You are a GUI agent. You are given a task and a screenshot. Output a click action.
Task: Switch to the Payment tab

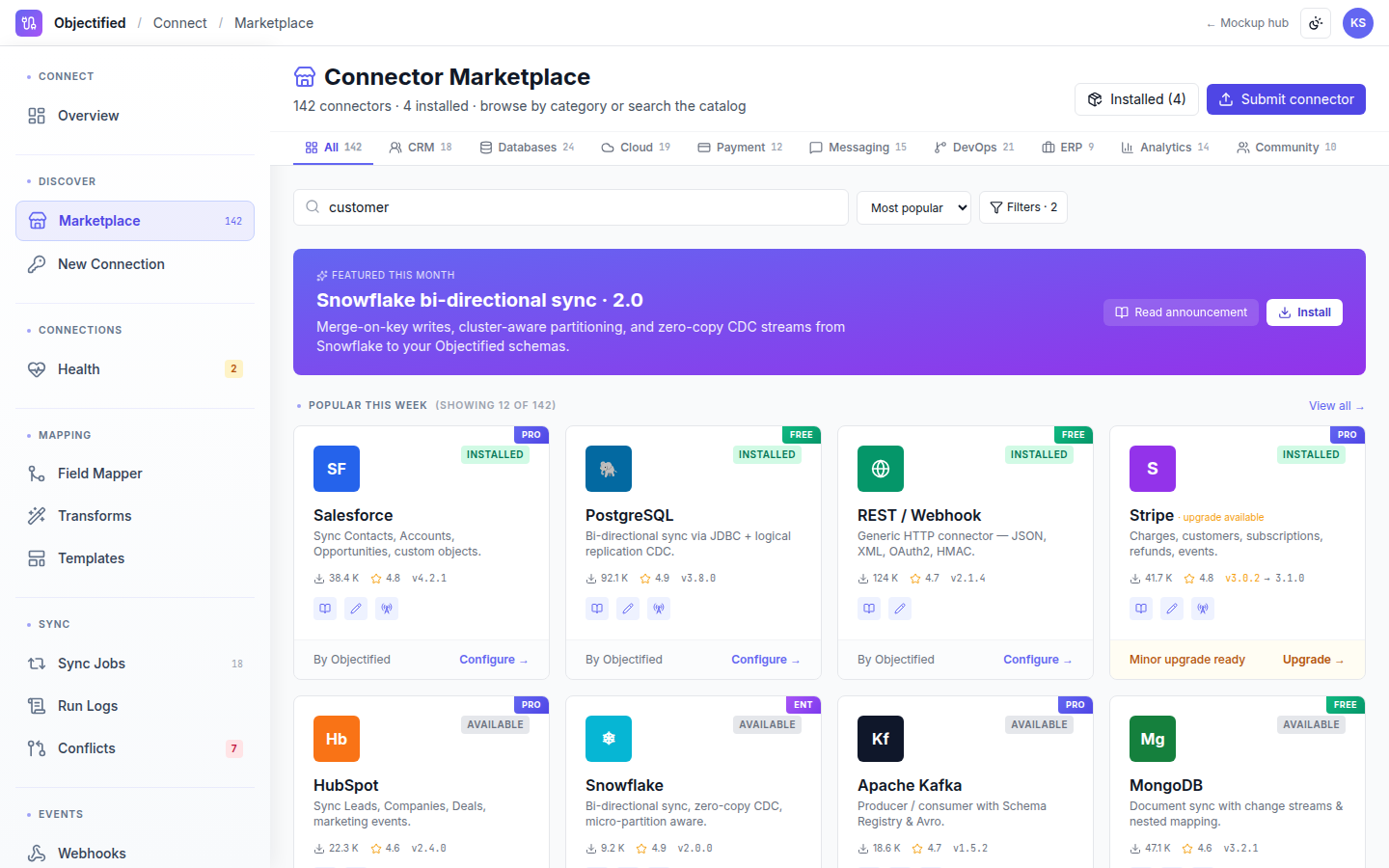[x=740, y=148]
